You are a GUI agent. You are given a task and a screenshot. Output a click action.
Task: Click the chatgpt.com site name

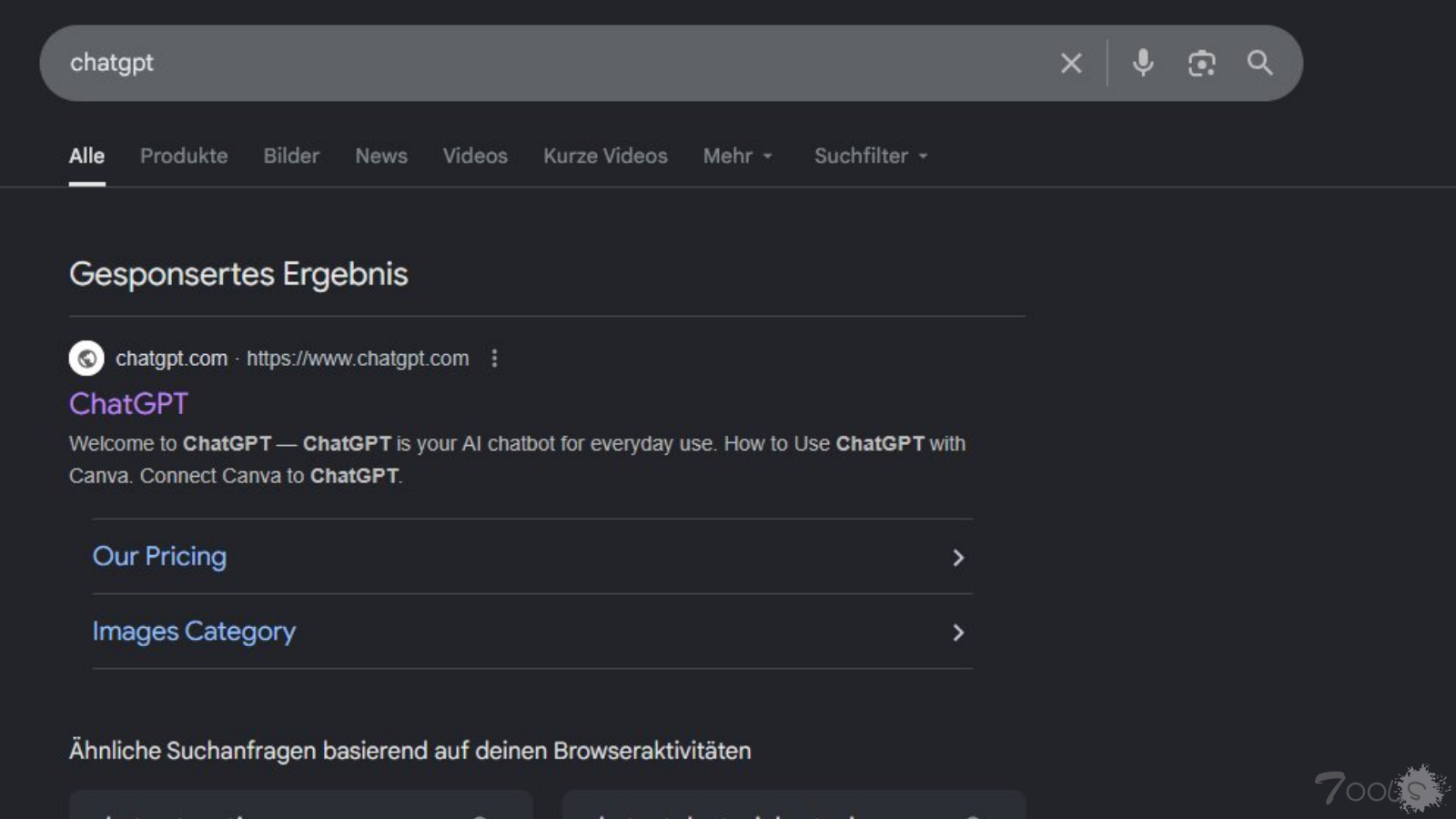click(x=171, y=359)
